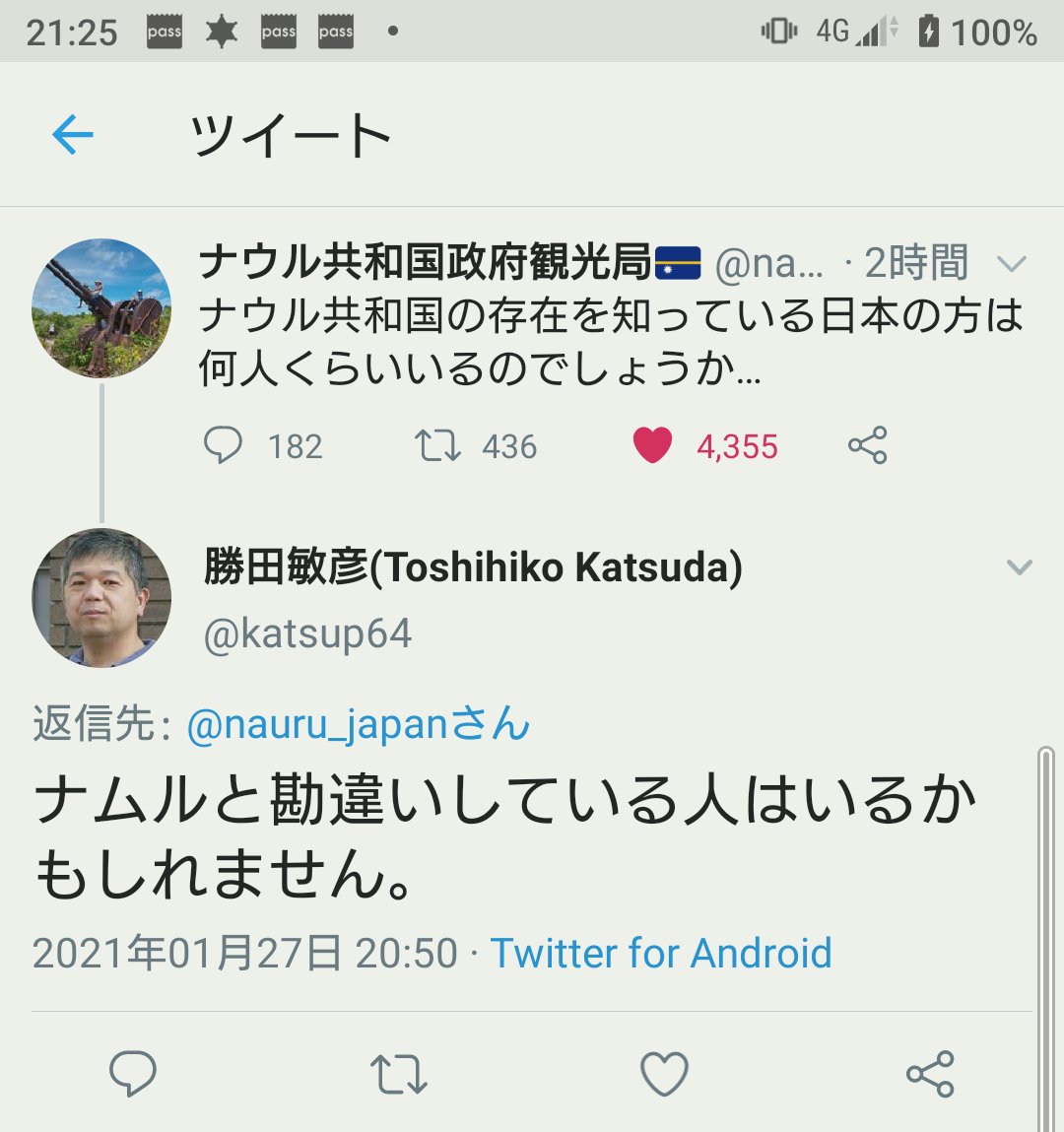Tap the share icon on Nauru's tweet

point(869,446)
